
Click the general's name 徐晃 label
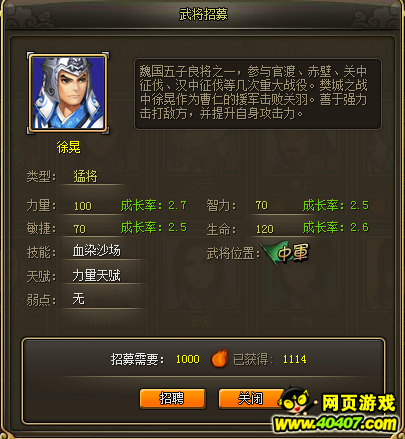[x=68, y=147]
